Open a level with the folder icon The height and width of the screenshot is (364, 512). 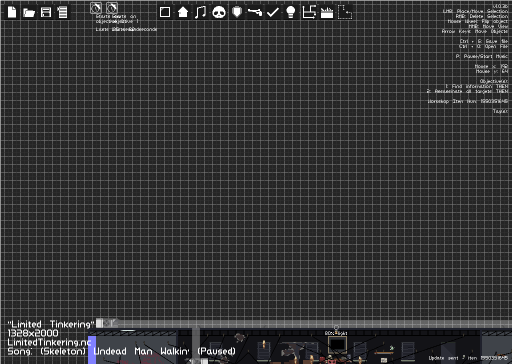pos(29,13)
